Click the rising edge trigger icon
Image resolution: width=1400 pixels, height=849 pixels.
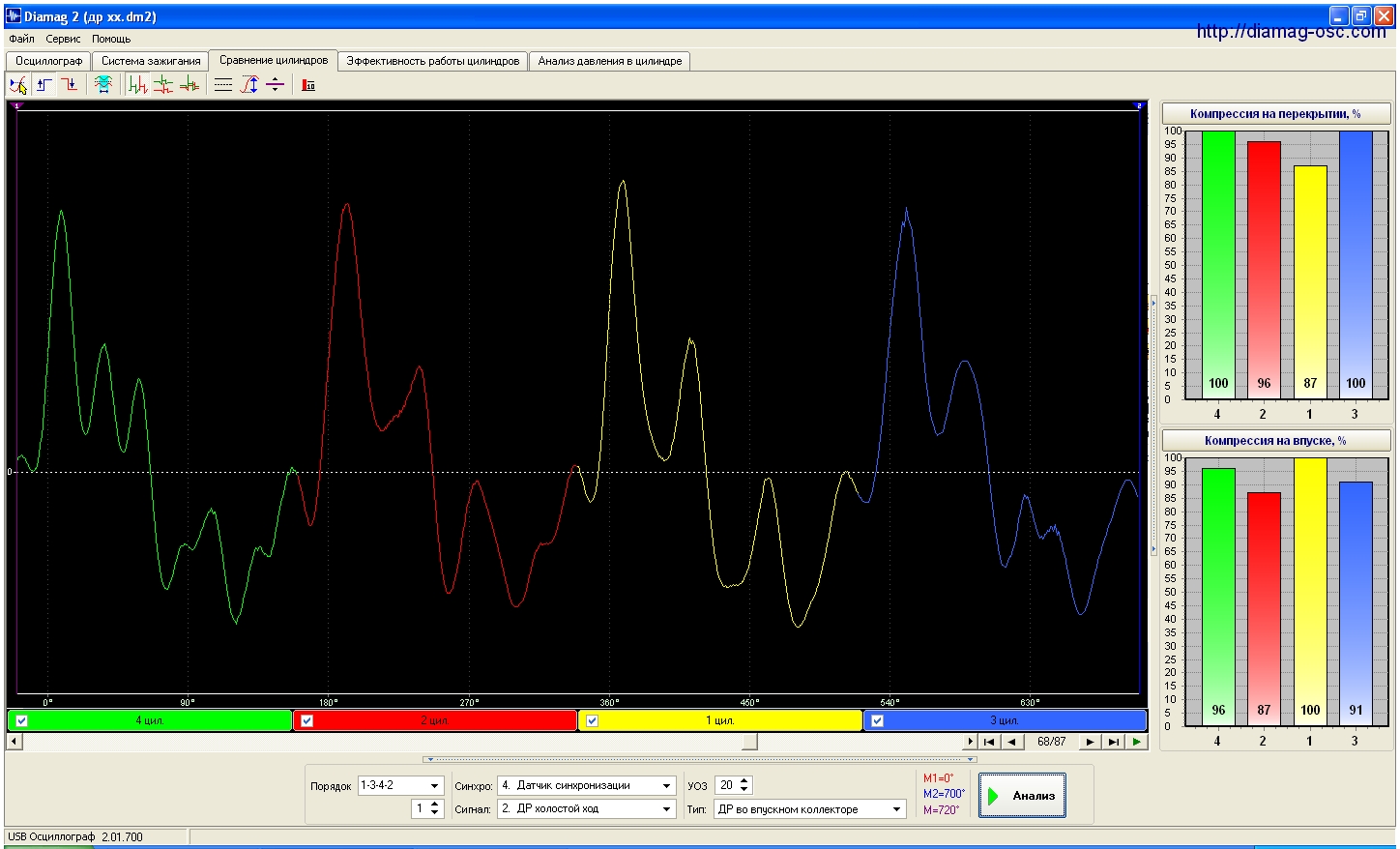click(x=44, y=85)
